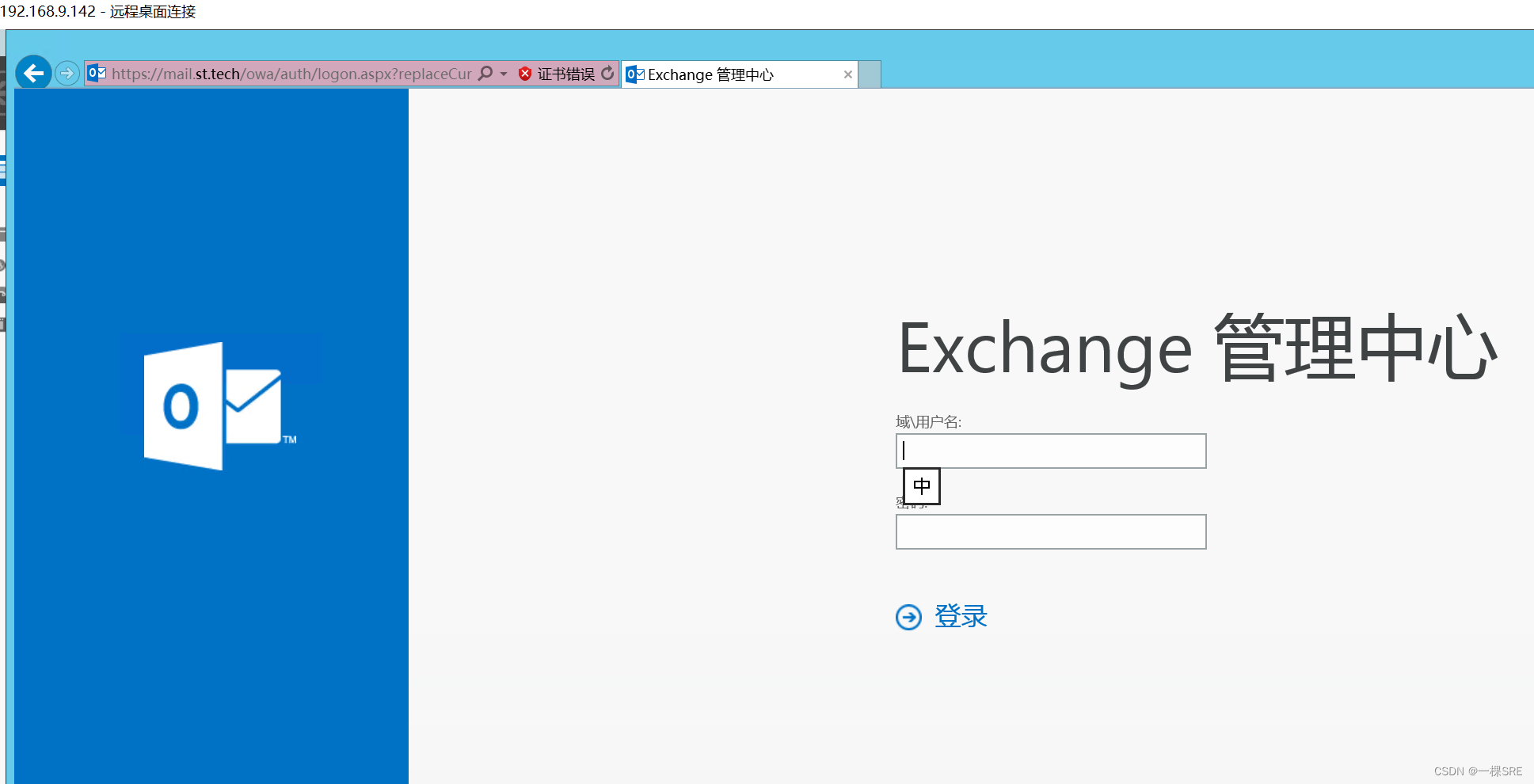Viewport: 1534px width, 784px height.
Task: Open the address bar suggestions dropdown arrow
Action: tap(503, 74)
